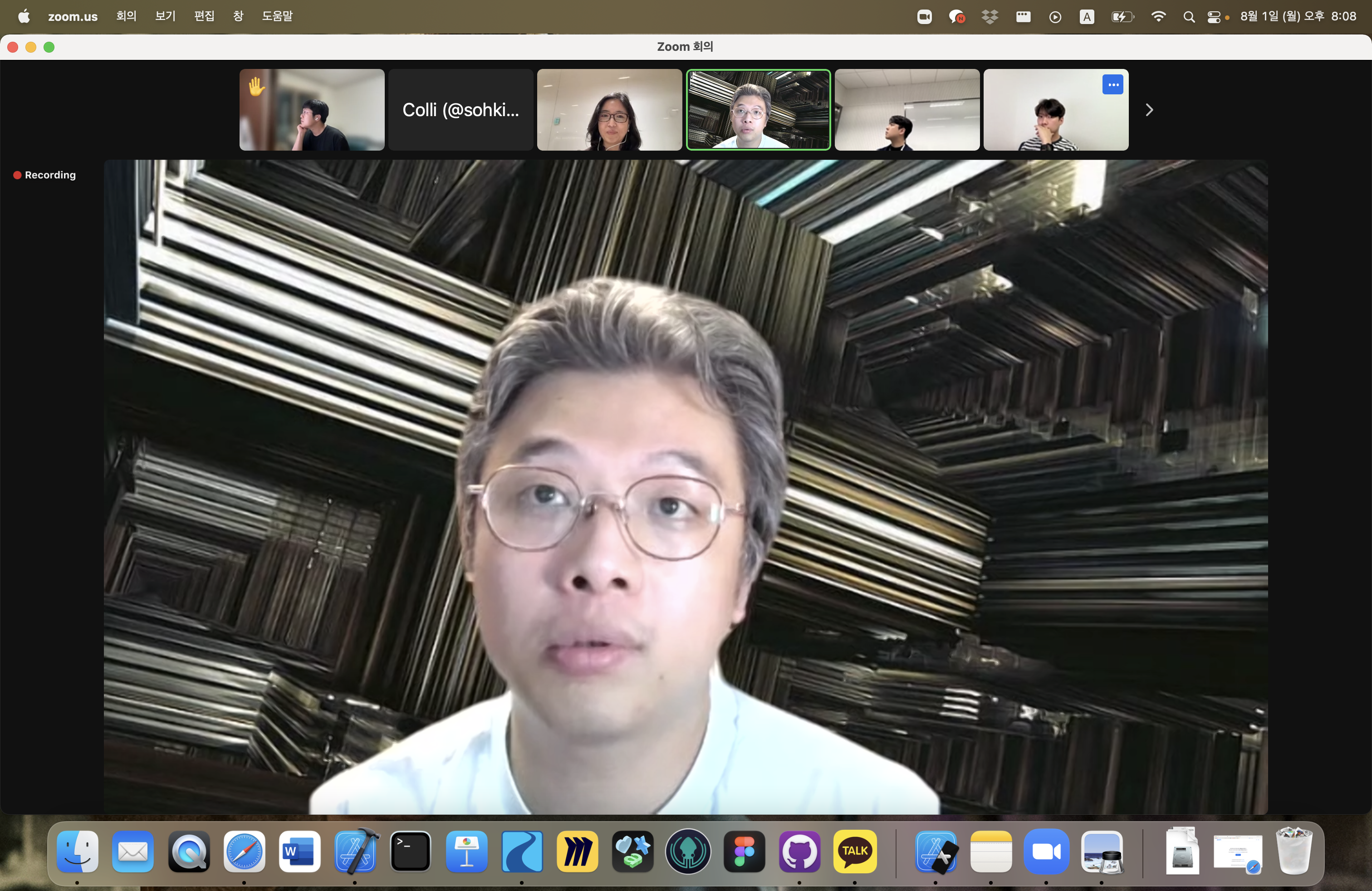The height and width of the screenshot is (891, 1372).
Task: Open Figma from the dock
Action: (744, 851)
